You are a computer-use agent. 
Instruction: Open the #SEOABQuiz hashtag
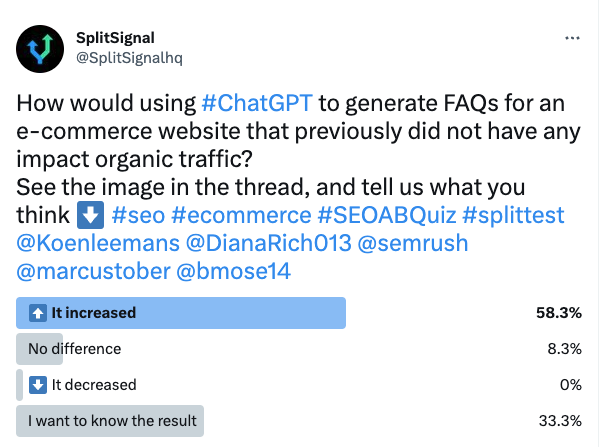pyautogui.click(x=387, y=215)
